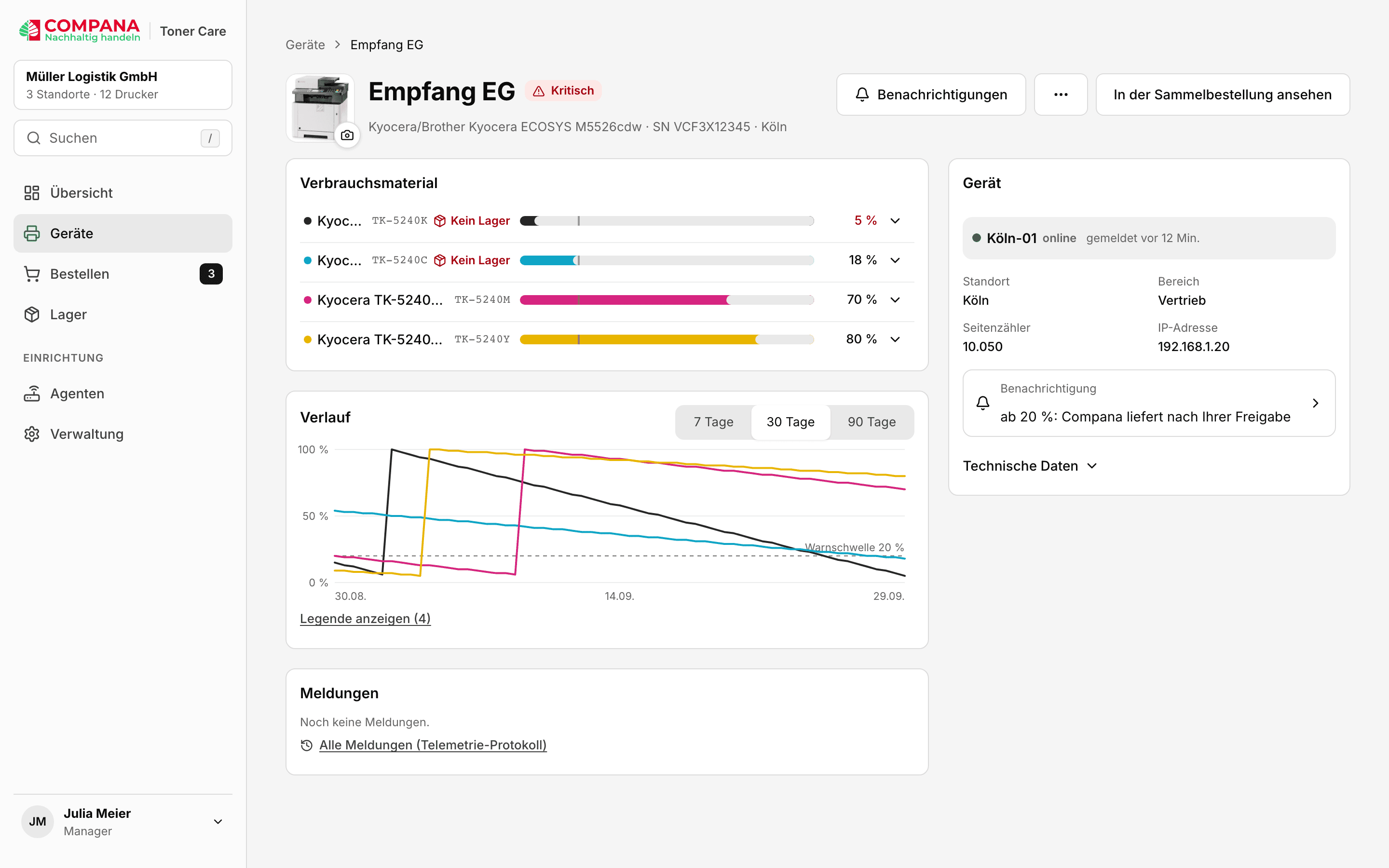Click the history icon beside Alle Meldungen
Viewport: 1389px width, 868px height.
coord(307,745)
